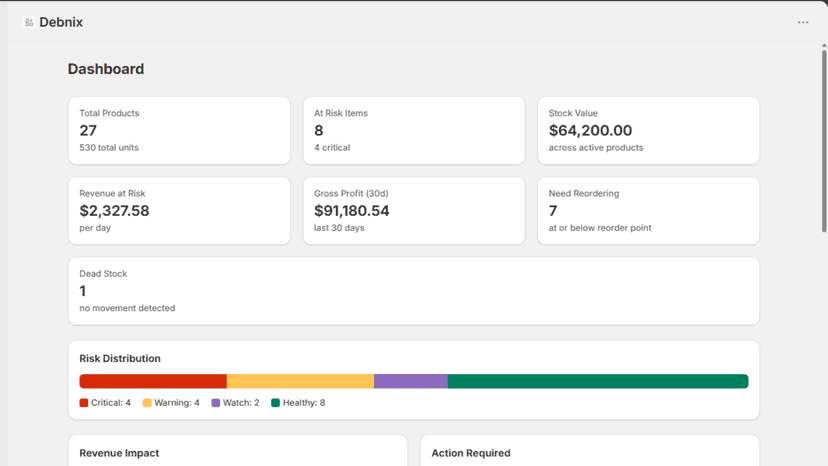Click the 4 critical subtext
828x466 pixels.
[x=332, y=147]
